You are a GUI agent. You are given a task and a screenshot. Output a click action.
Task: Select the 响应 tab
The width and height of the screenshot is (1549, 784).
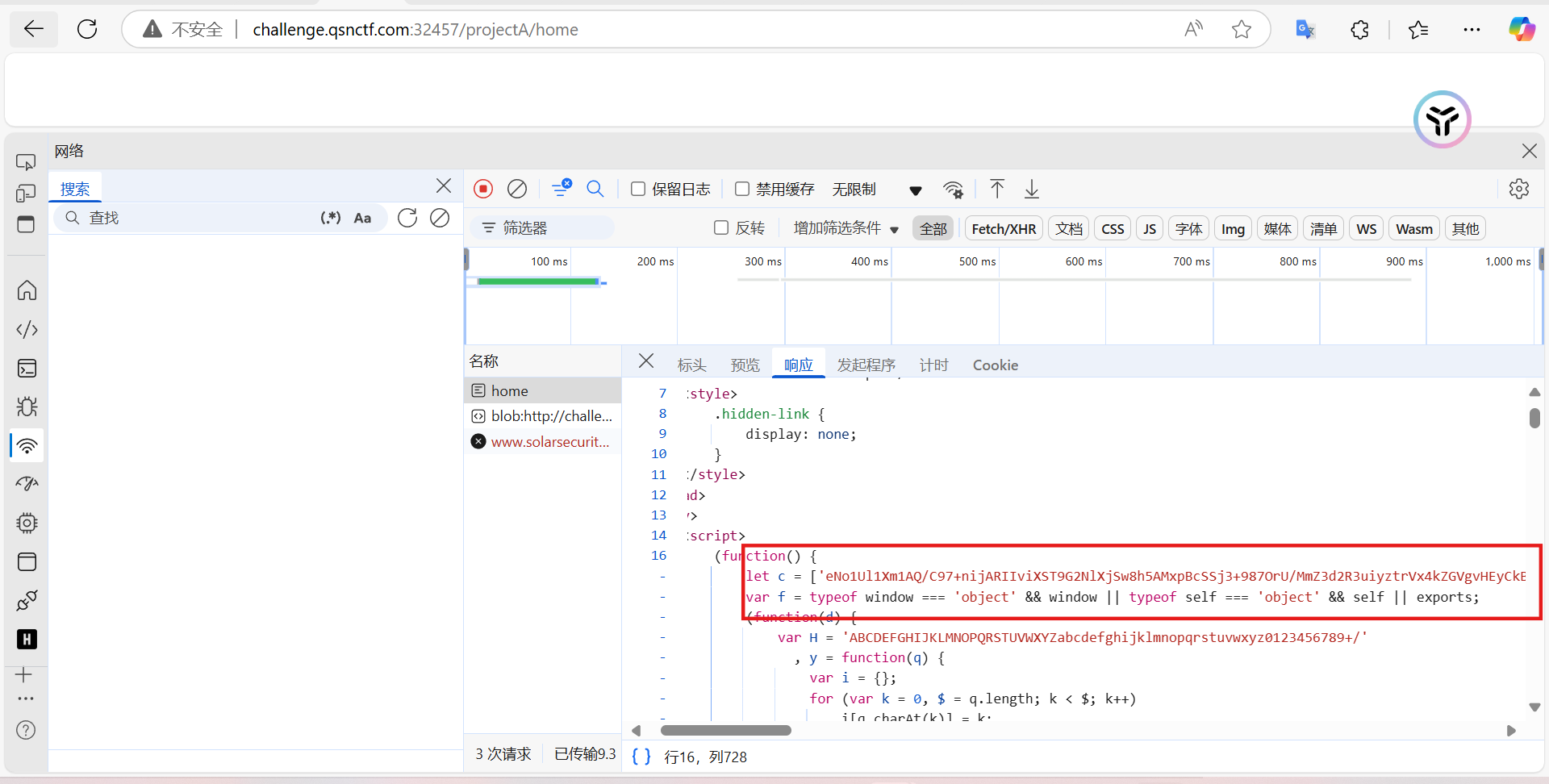pos(799,365)
